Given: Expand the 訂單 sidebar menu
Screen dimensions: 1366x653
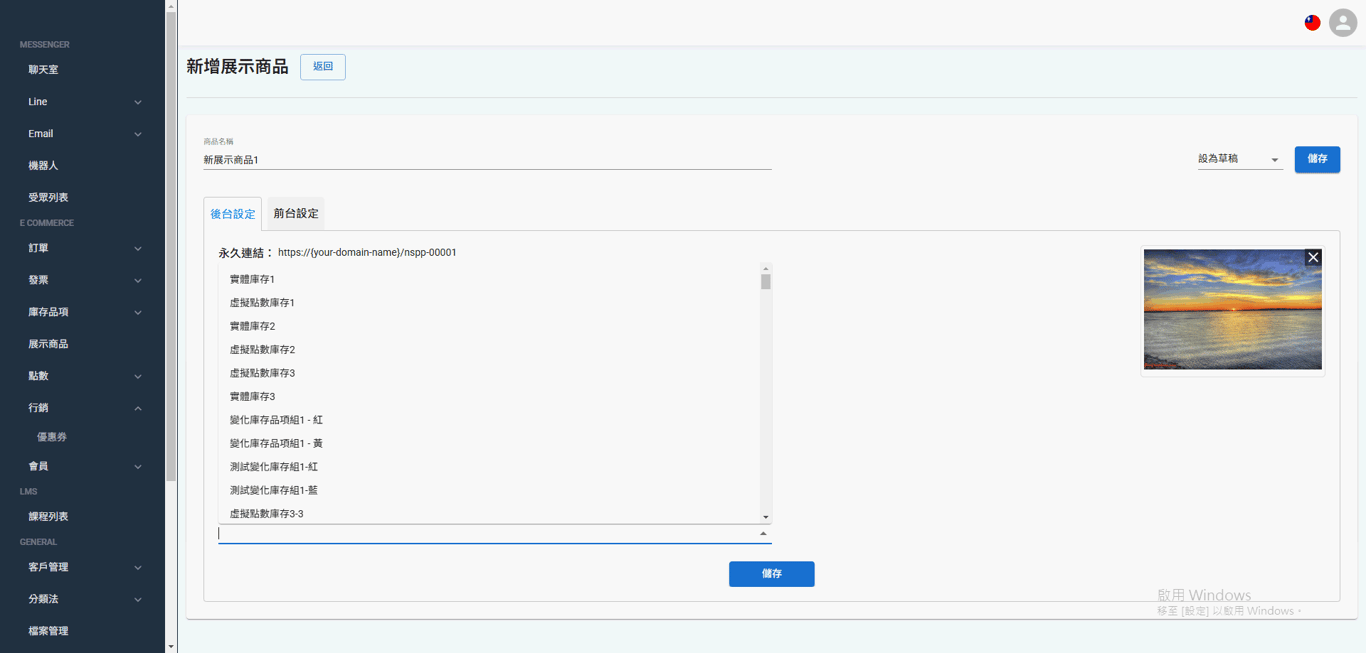Looking at the screenshot, I should click(82, 248).
